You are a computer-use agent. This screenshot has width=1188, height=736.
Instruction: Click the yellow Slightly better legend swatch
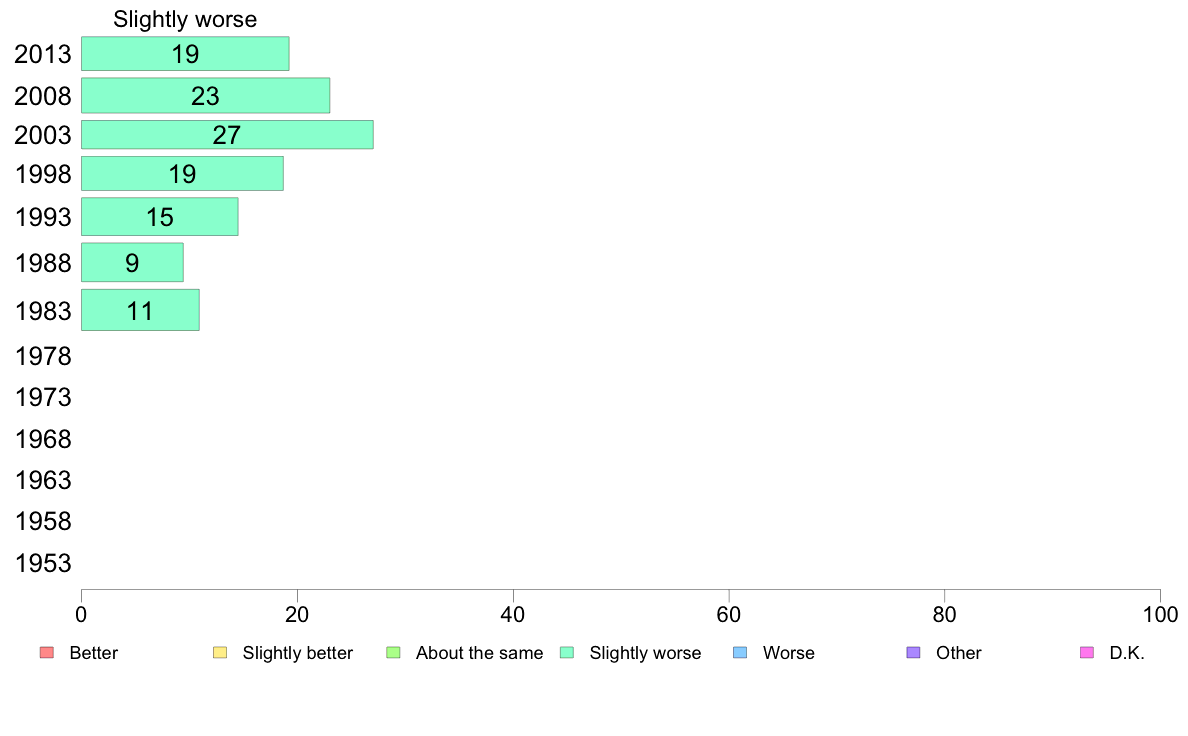(x=220, y=653)
